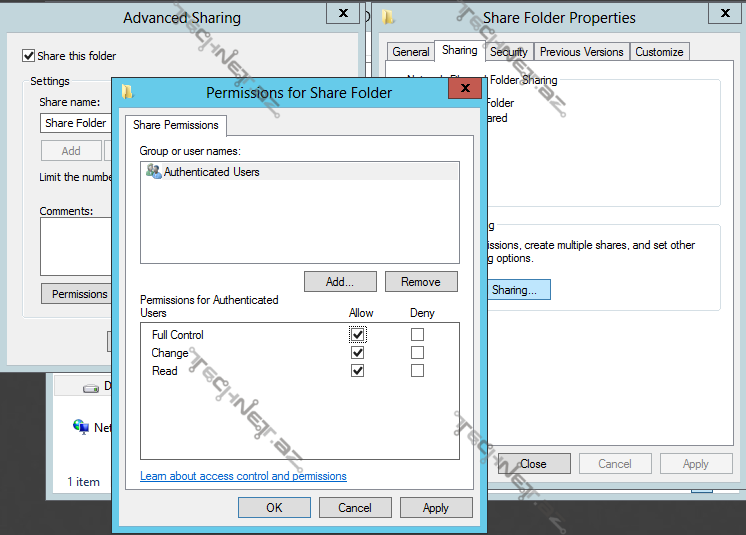Click the drive icon in Explorer window
746x535 pixels.
[x=91, y=387]
